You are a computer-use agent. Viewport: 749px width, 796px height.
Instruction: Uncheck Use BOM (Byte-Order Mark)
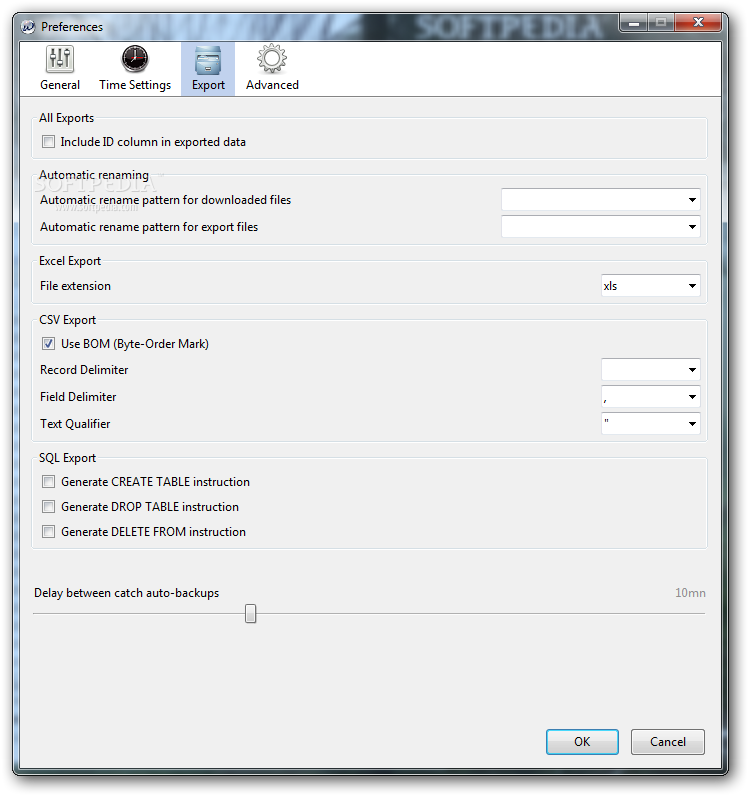click(x=48, y=344)
